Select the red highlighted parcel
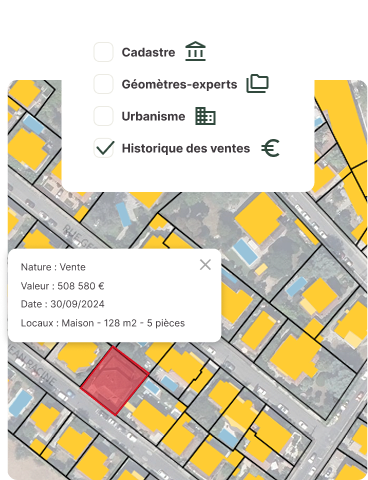Screen dimensions: 368x480 click(x=115, y=381)
